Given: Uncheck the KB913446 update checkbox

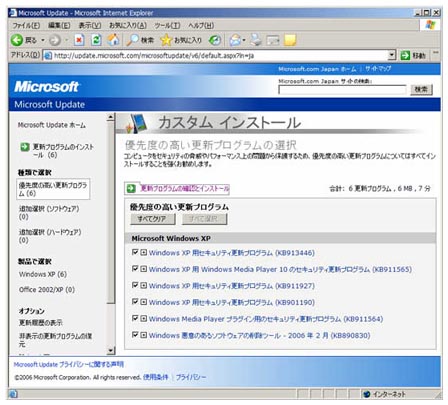Looking at the screenshot, I should point(135,252).
